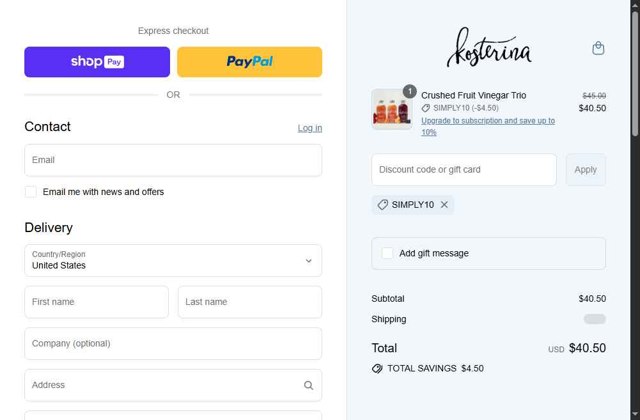Click the scrollbar down arrow
The image size is (640, 420).
tap(635, 416)
